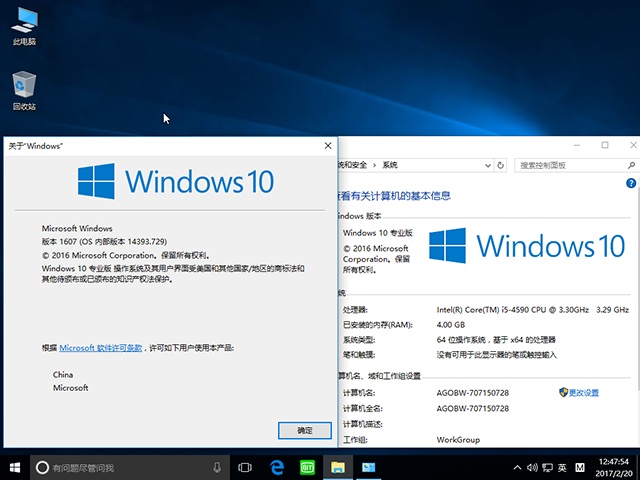Click the blue help question mark icon
This screenshot has height=480, width=640.
[x=630, y=184]
